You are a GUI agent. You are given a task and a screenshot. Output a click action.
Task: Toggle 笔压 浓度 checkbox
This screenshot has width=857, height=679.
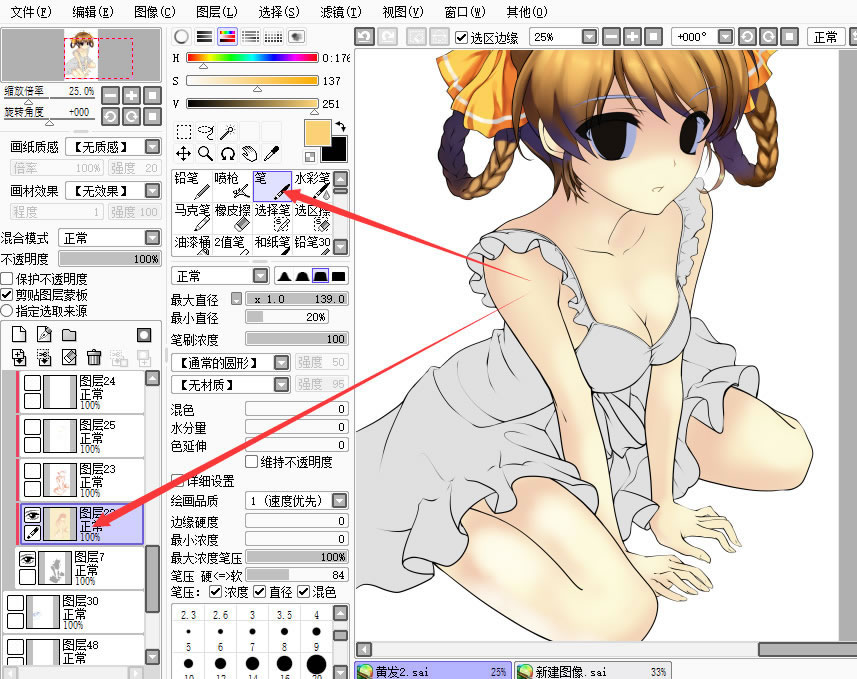click(215, 592)
